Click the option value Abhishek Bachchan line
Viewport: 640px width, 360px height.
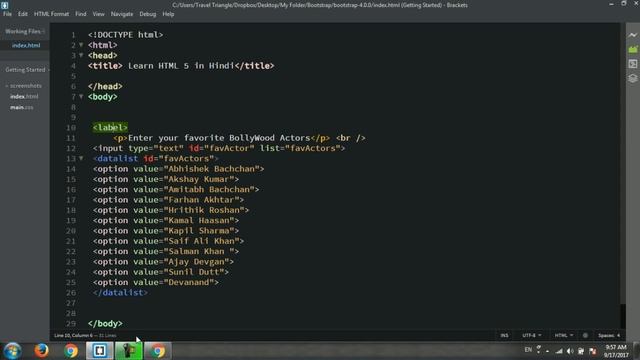178,169
